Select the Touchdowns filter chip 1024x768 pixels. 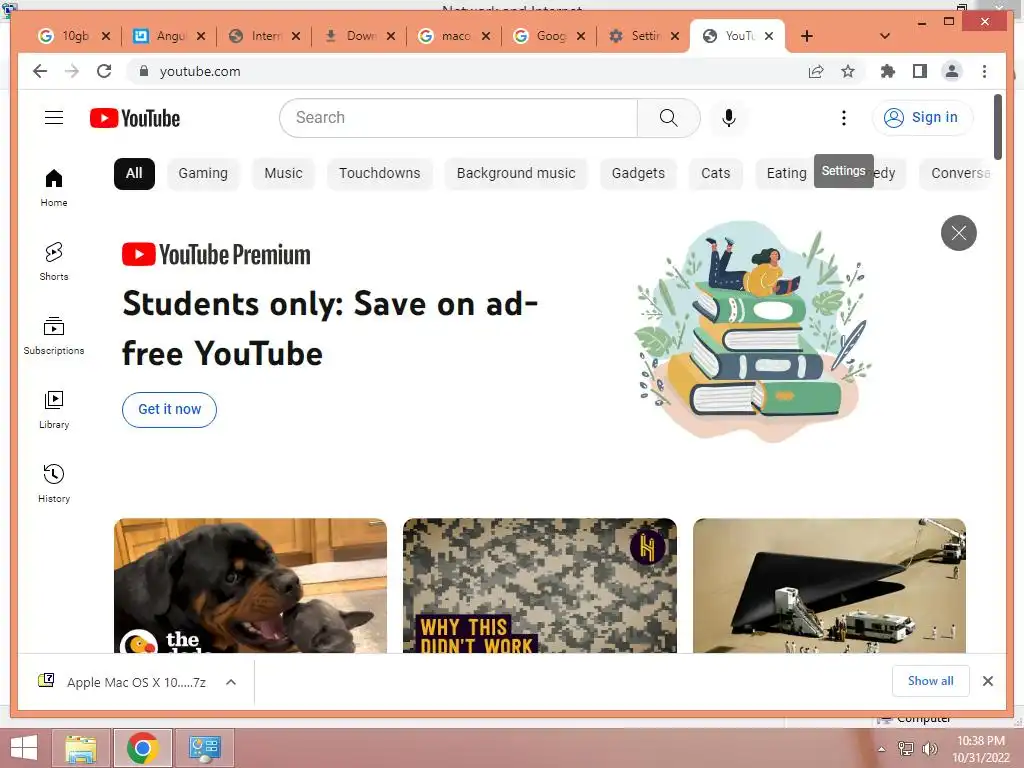pyautogui.click(x=379, y=174)
